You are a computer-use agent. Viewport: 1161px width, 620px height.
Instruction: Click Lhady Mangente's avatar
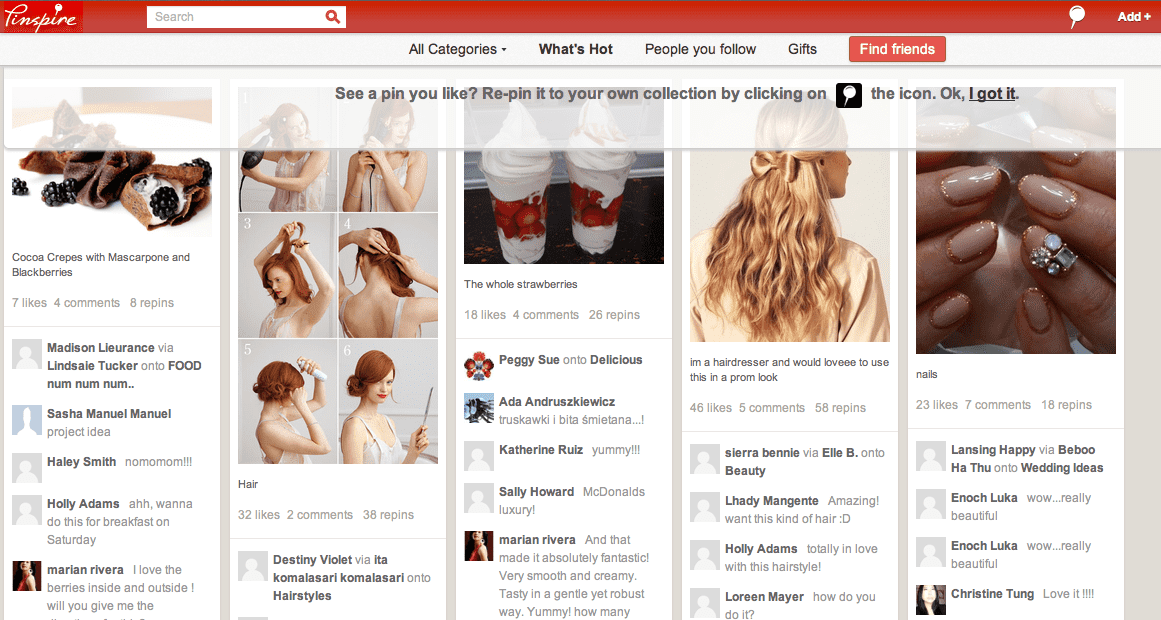pos(704,507)
